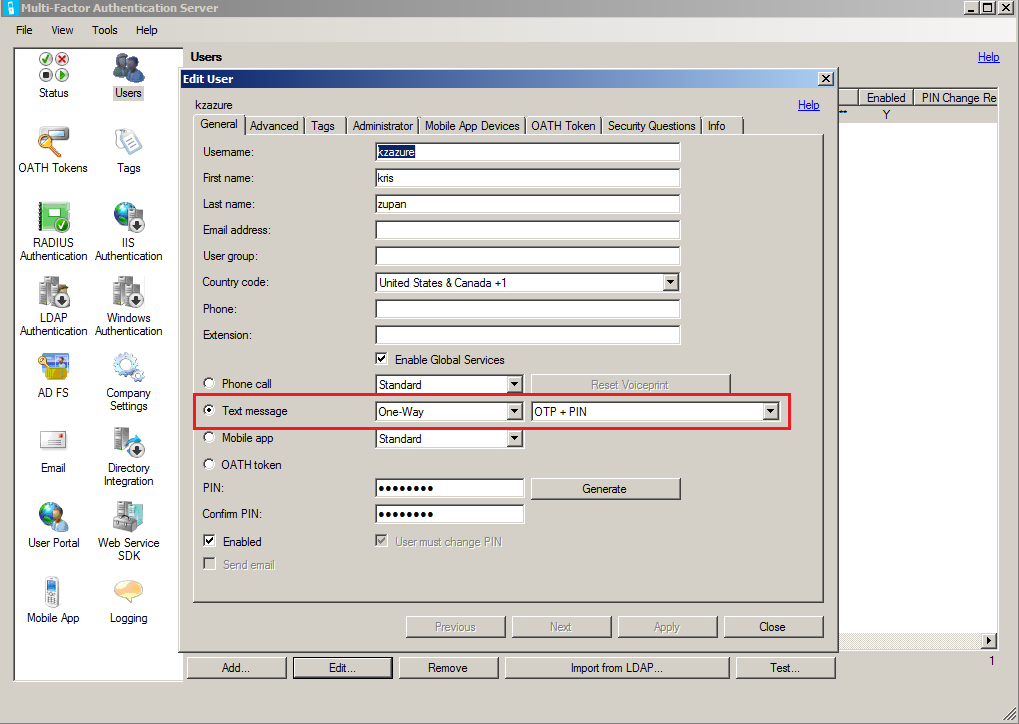
Task: Open Help link in Edit User dialog
Action: pos(808,105)
